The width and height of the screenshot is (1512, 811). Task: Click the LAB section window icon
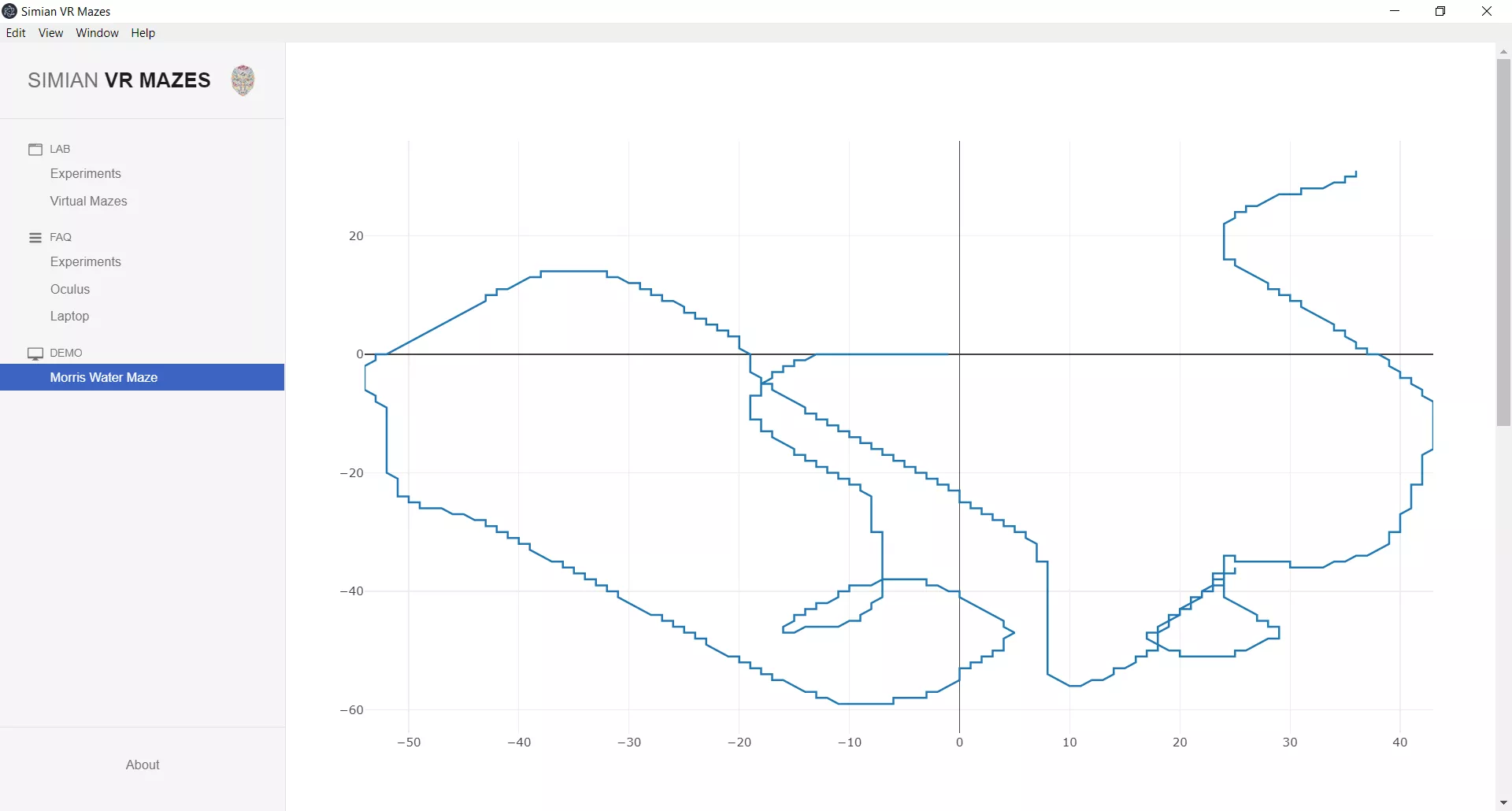pyautogui.click(x=35, y=149)
